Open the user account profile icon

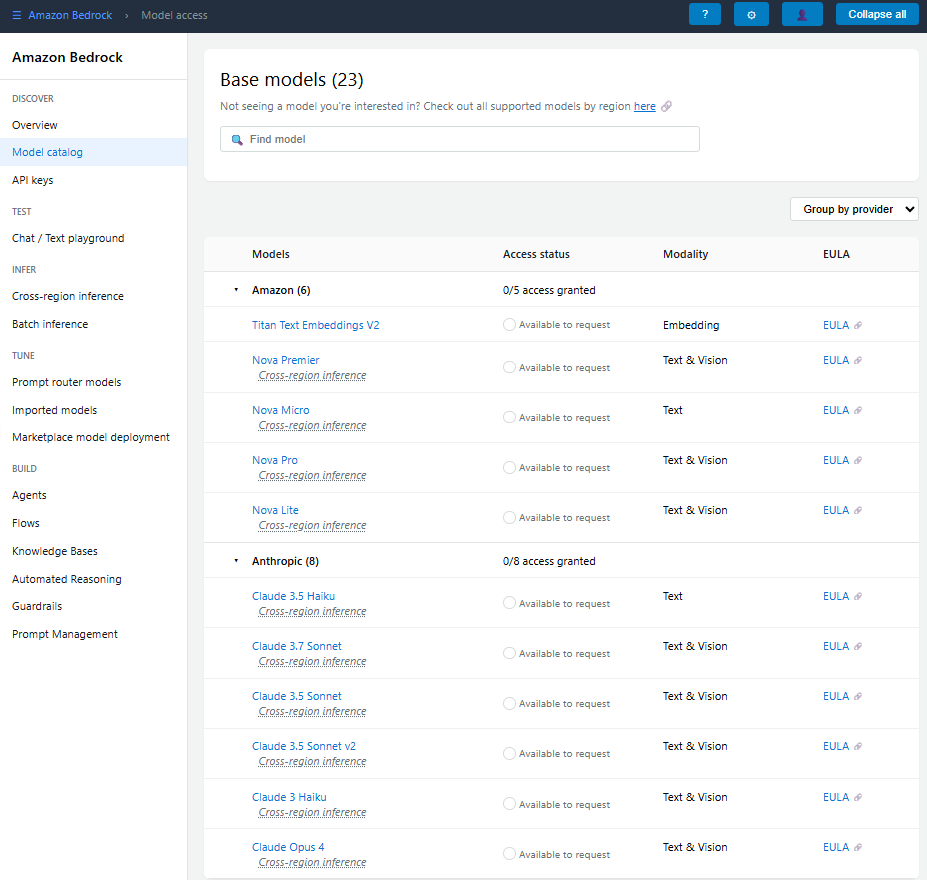(x=802, y=14)
